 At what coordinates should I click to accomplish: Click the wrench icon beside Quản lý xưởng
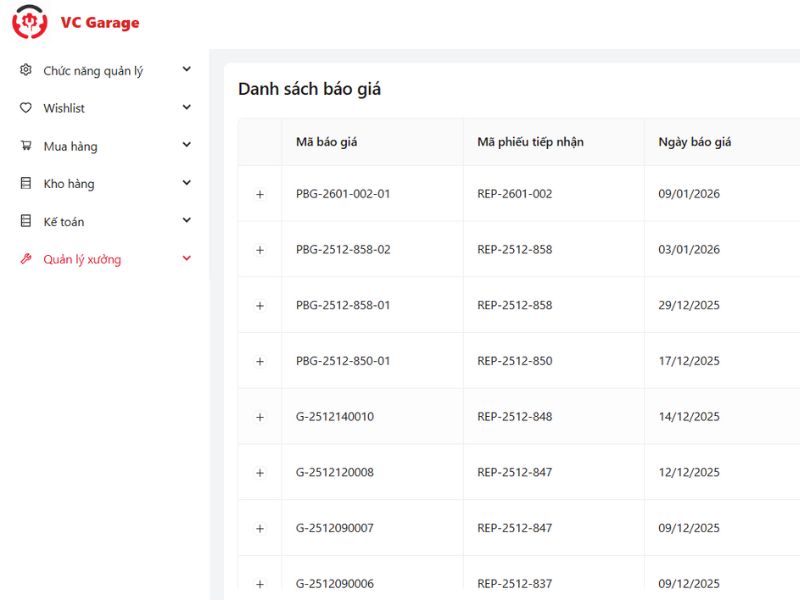[26, 259]
